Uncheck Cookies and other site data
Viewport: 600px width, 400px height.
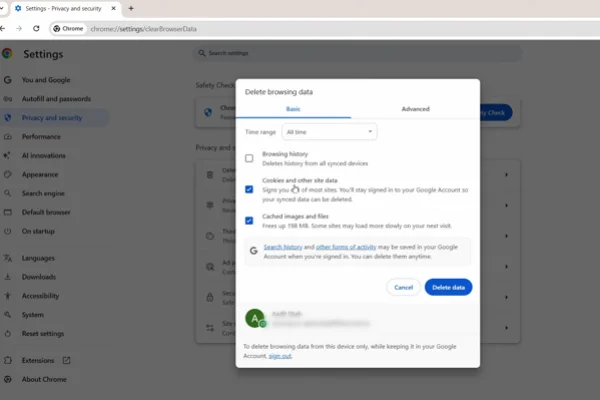pos(249,189)
